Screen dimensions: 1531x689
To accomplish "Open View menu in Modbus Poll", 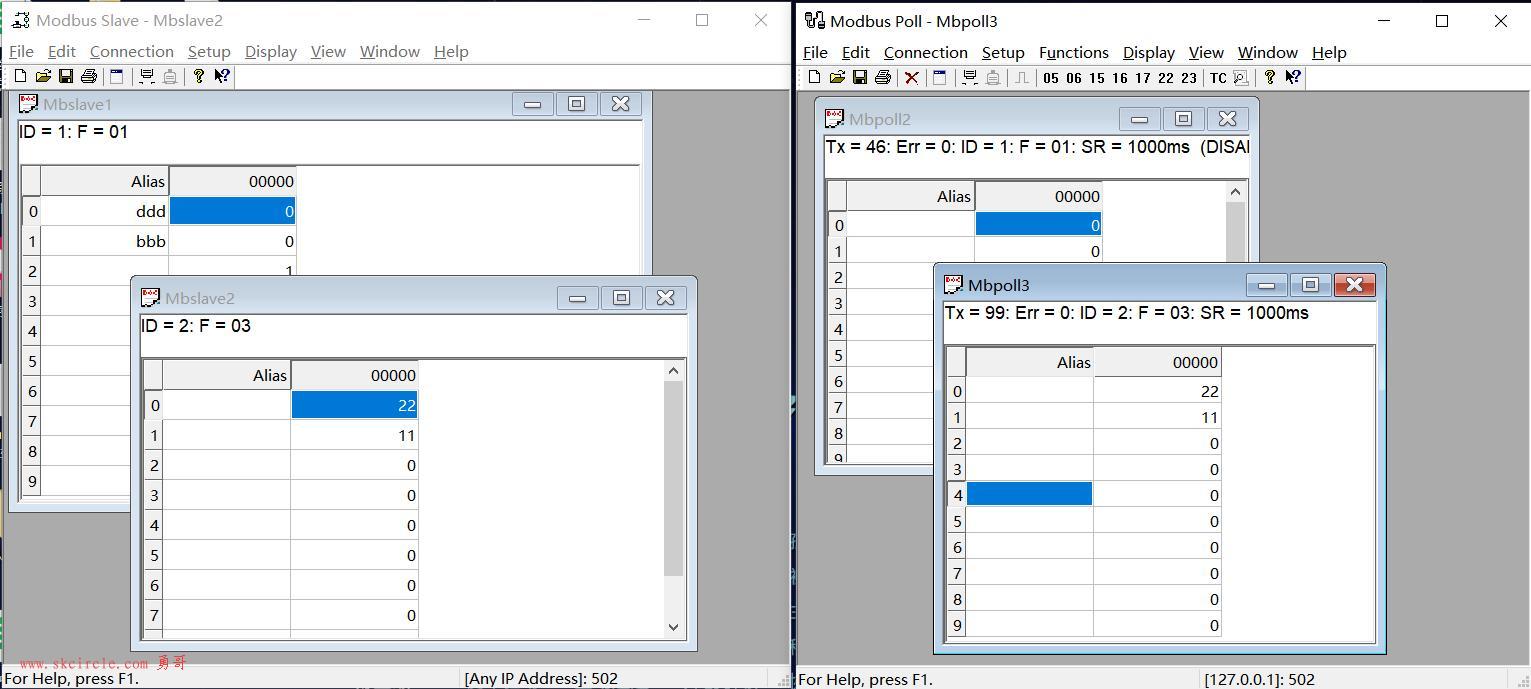I will (1206, 53).
